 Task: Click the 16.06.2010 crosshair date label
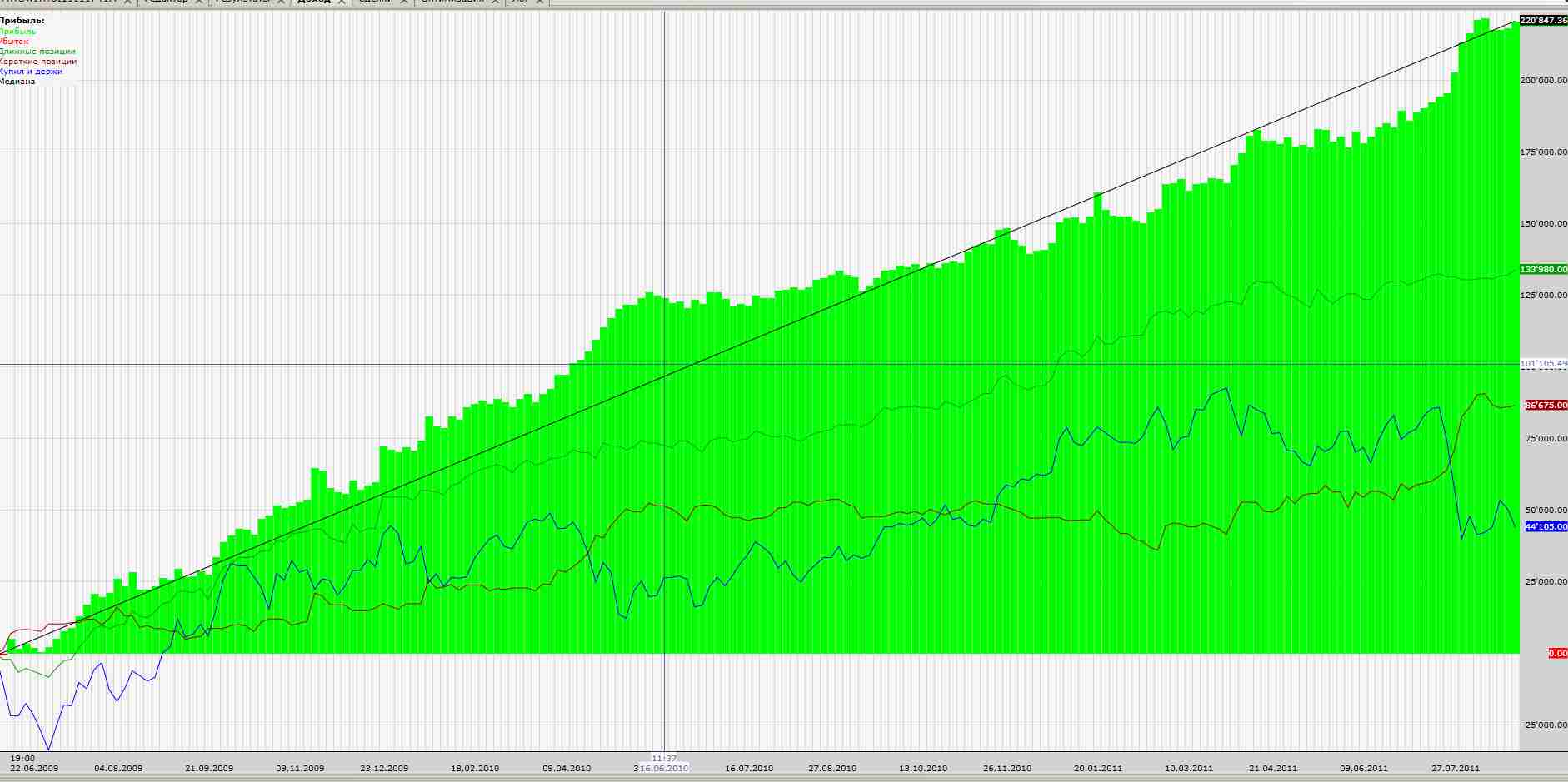[x=664, y=769]
